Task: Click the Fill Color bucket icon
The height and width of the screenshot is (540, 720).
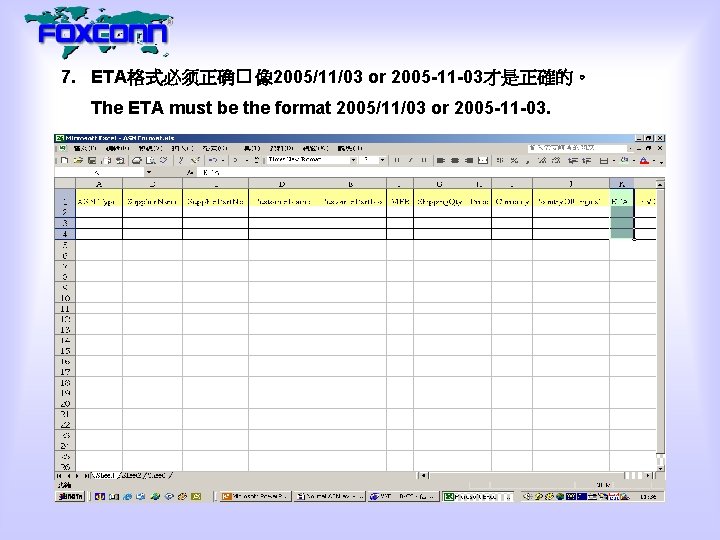Action: (x=624, y=160)
